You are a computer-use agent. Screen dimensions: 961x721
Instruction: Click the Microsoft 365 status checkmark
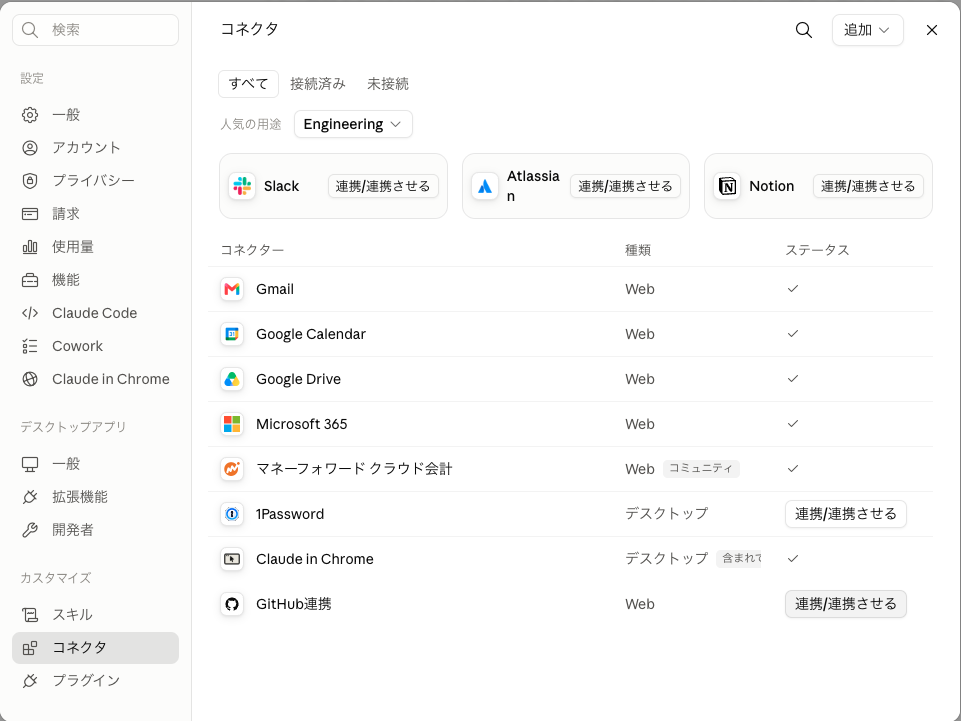(792, 424)
